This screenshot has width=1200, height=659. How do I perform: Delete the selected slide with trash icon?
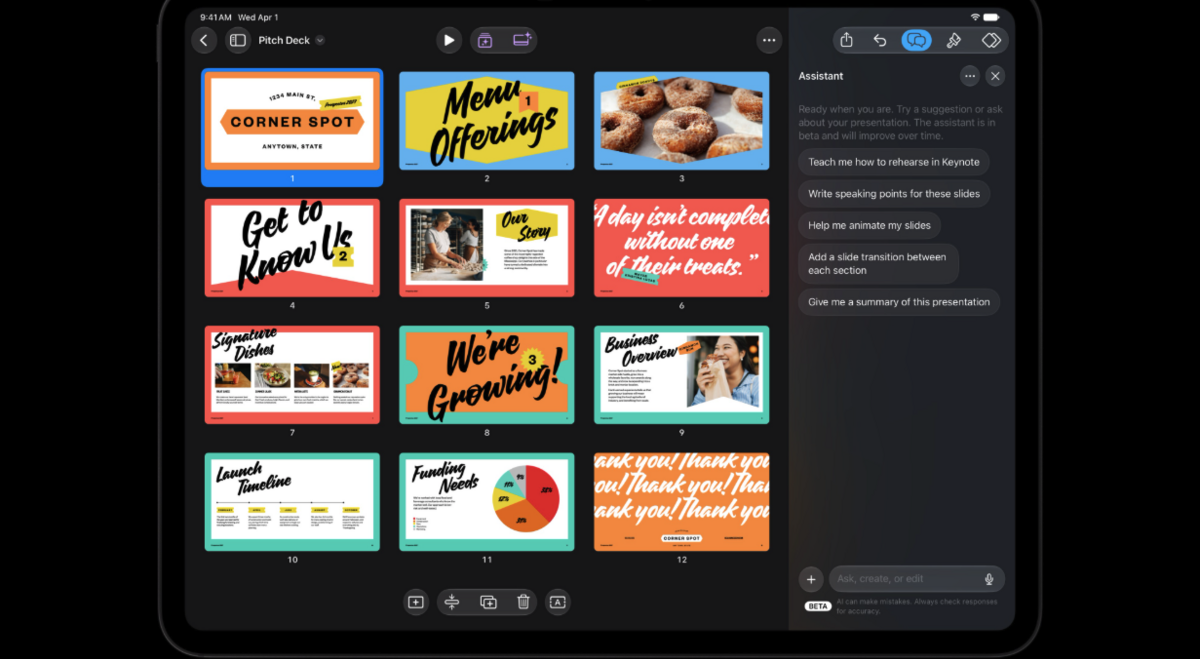(523, 602)
